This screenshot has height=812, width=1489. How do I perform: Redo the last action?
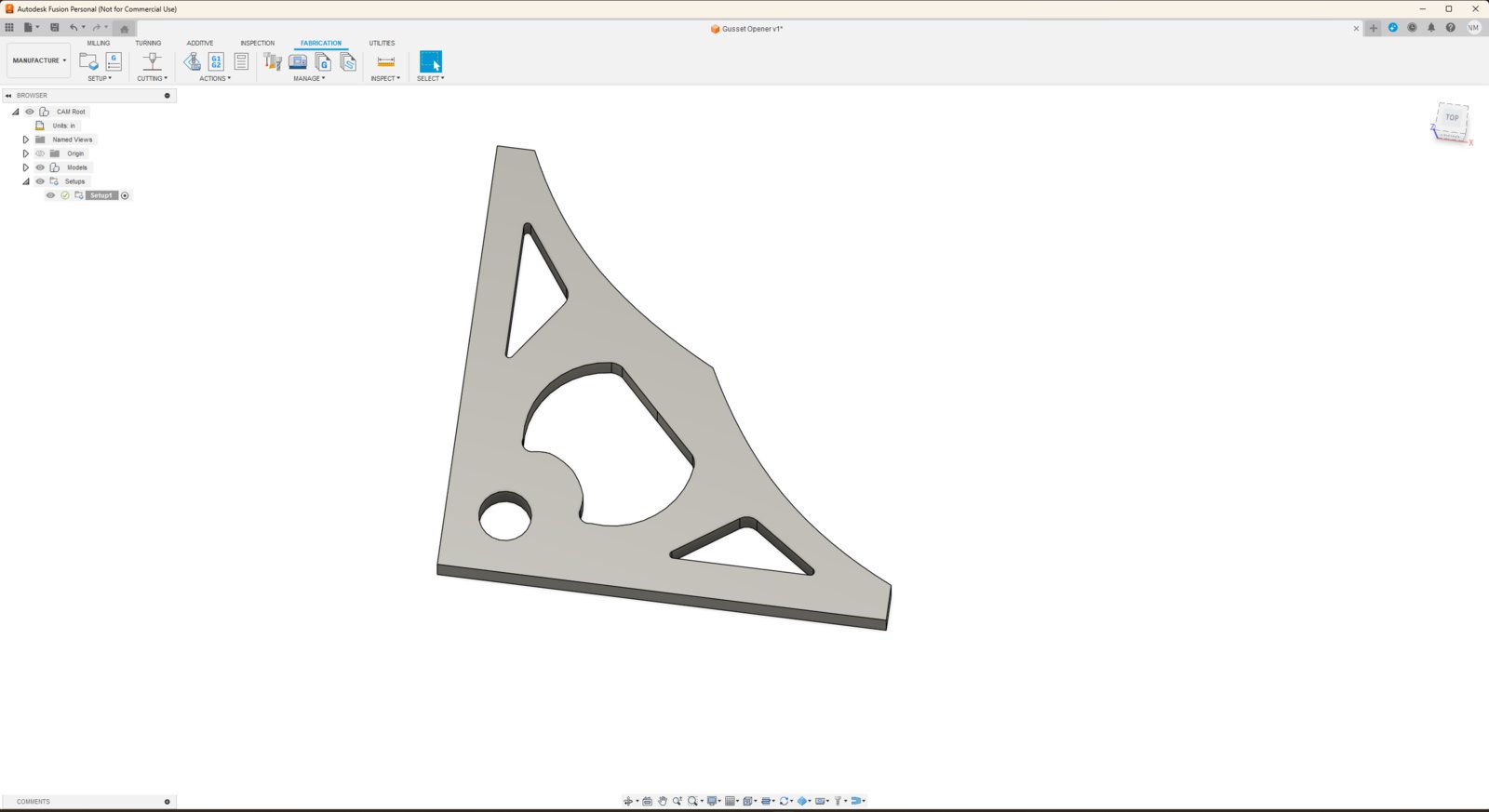[x=96, y=27]
